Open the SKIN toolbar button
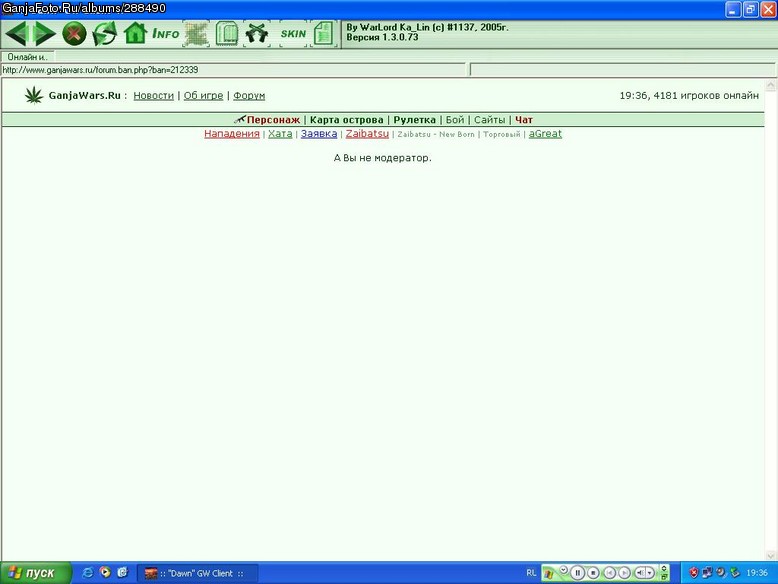 coord(293,34)
